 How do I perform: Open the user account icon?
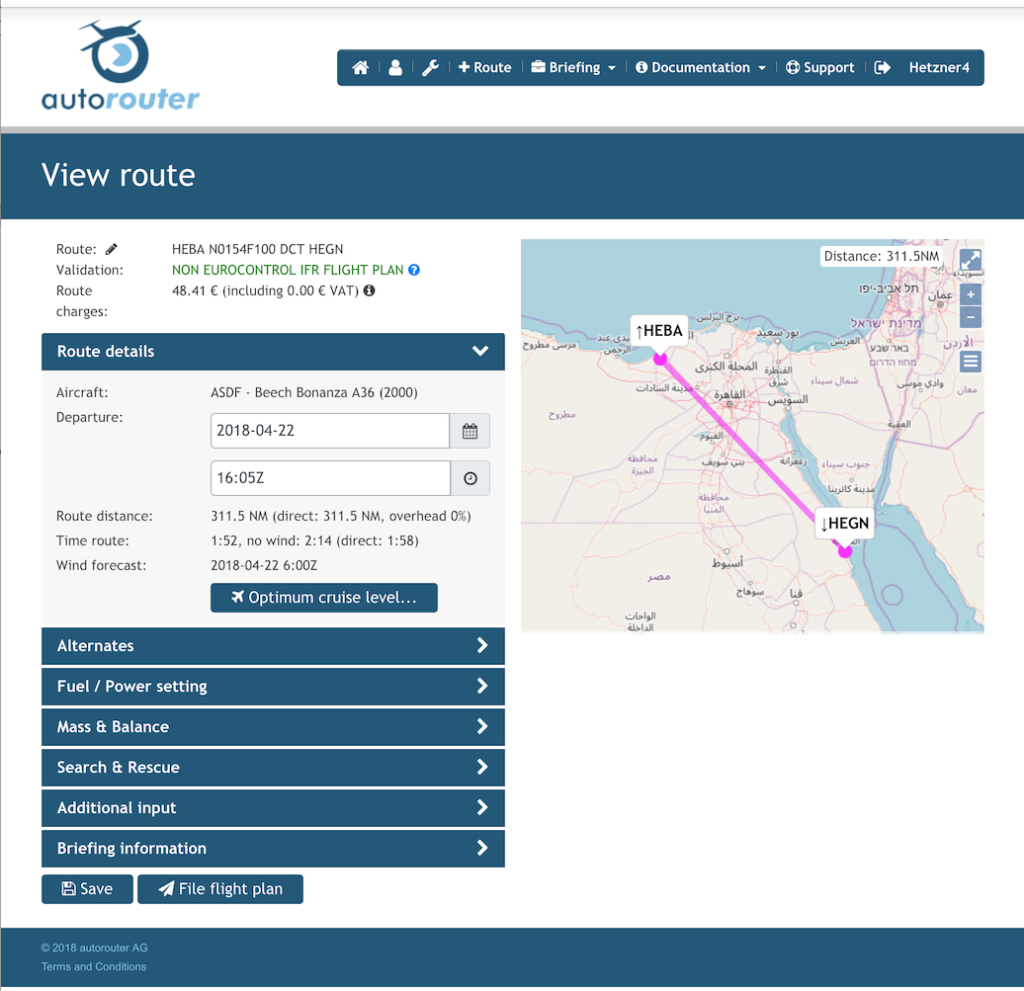395,68
